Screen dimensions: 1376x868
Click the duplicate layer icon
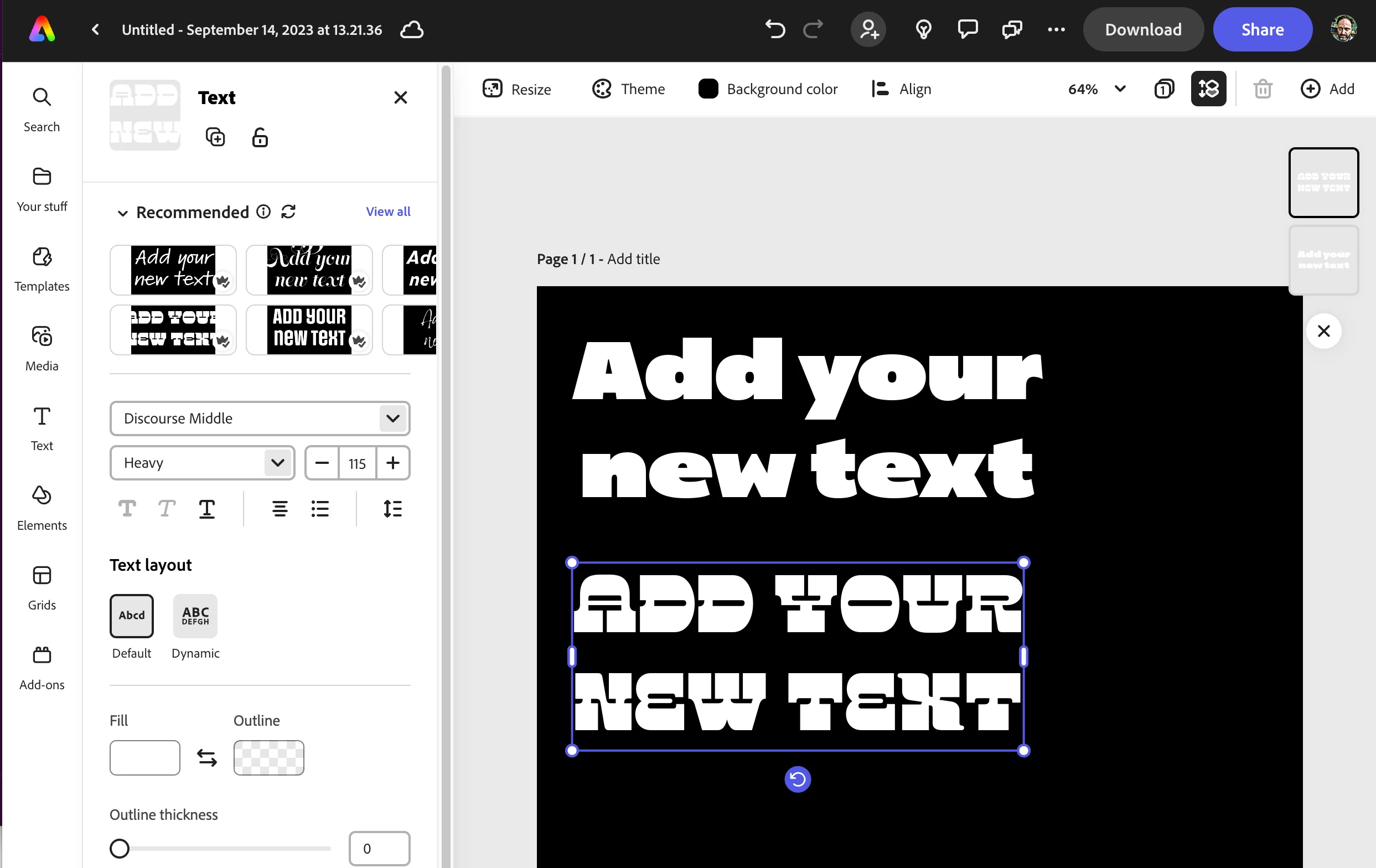pyautogui.click(x=215, y=137)
